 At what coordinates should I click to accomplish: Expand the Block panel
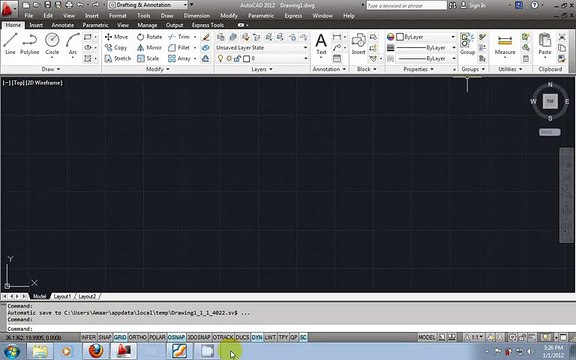click(x=367, y=69)
